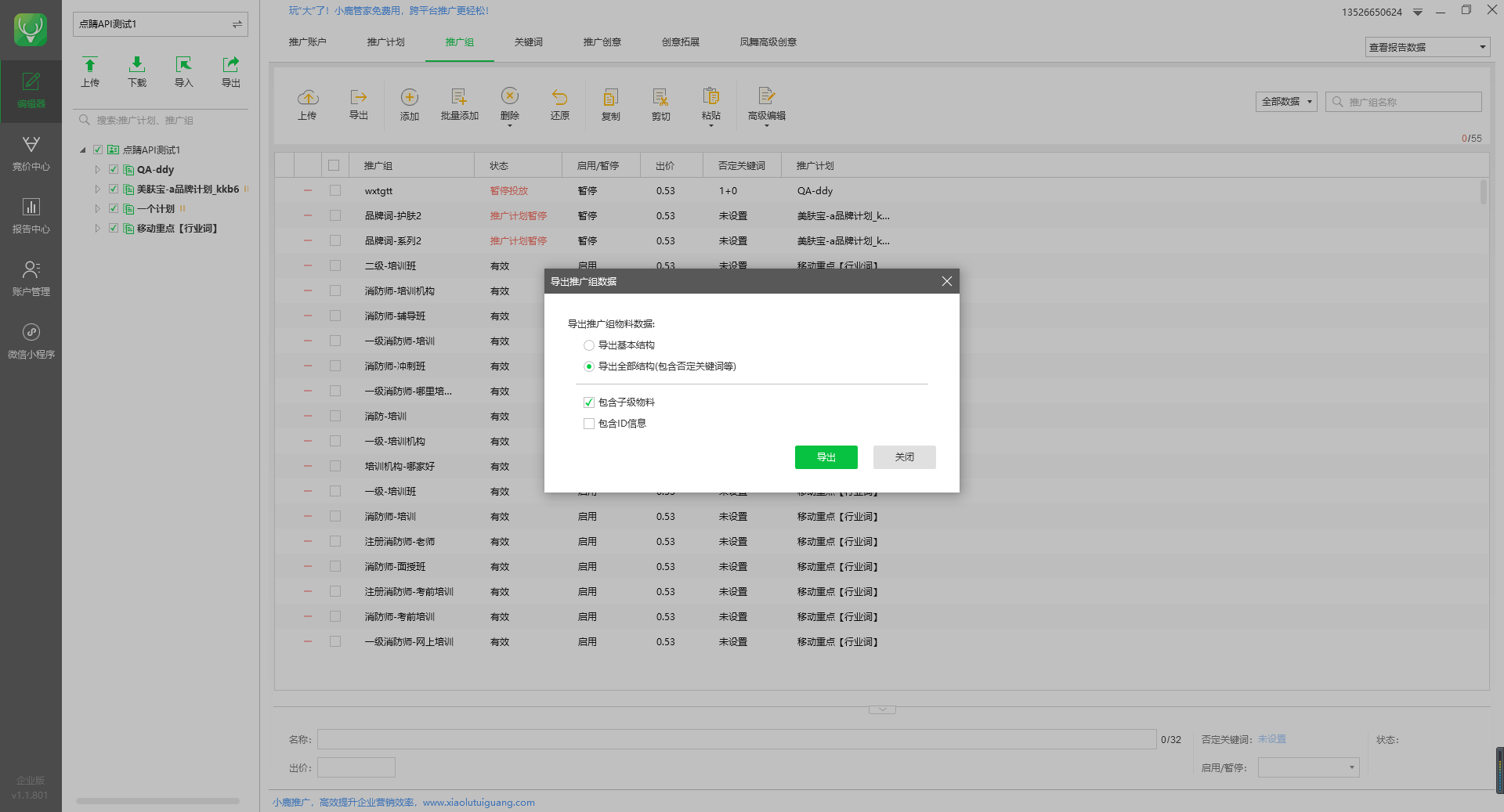Check the wxtgtt row checkbox

[335, 190]
